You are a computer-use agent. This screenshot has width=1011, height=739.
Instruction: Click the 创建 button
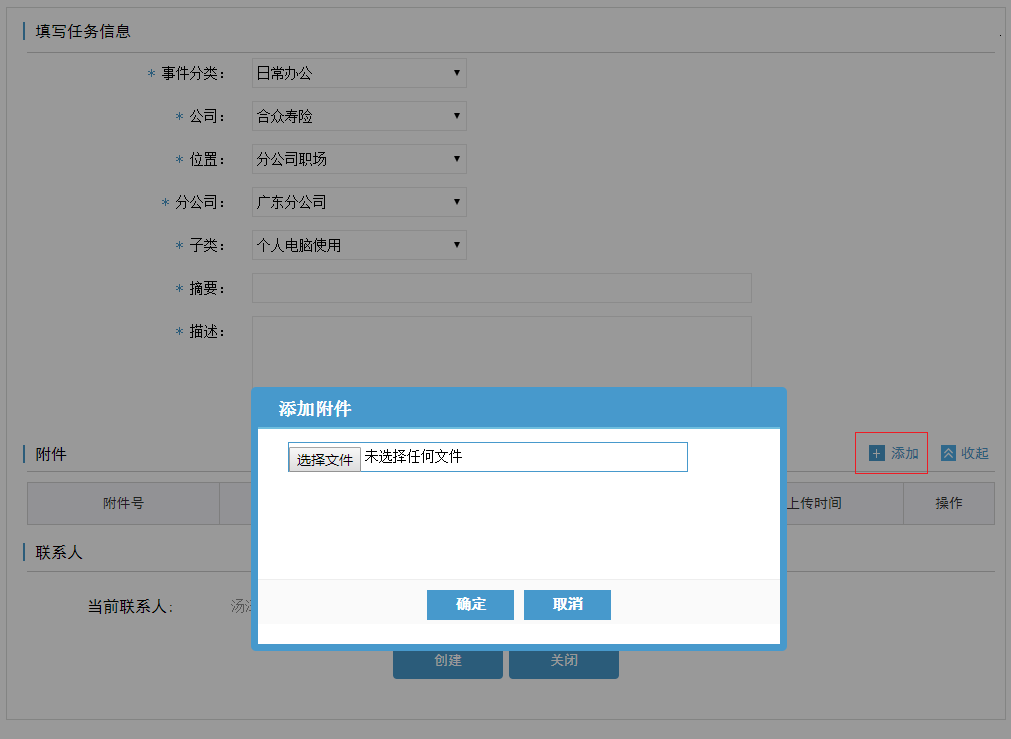[447, 663]
